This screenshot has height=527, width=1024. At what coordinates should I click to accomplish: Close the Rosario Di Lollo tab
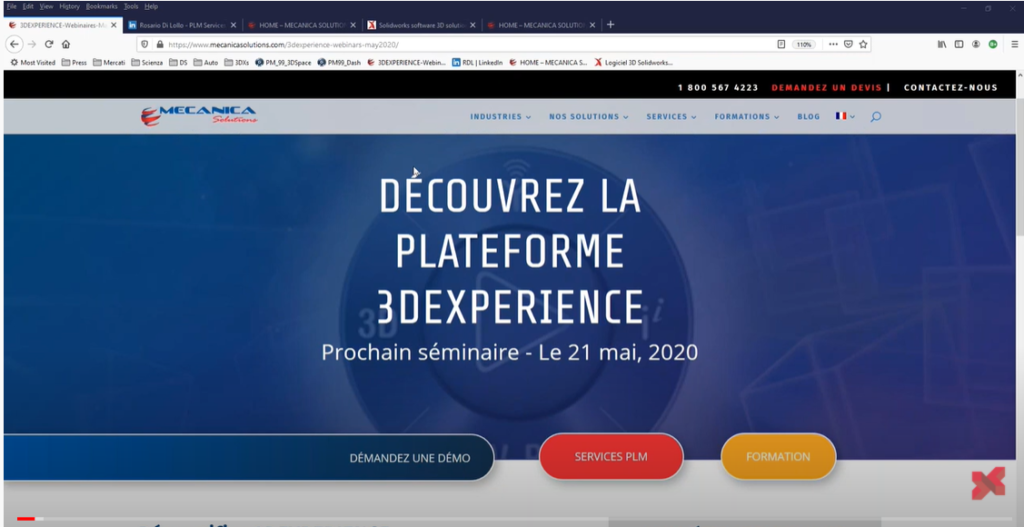tap(233, 25)
